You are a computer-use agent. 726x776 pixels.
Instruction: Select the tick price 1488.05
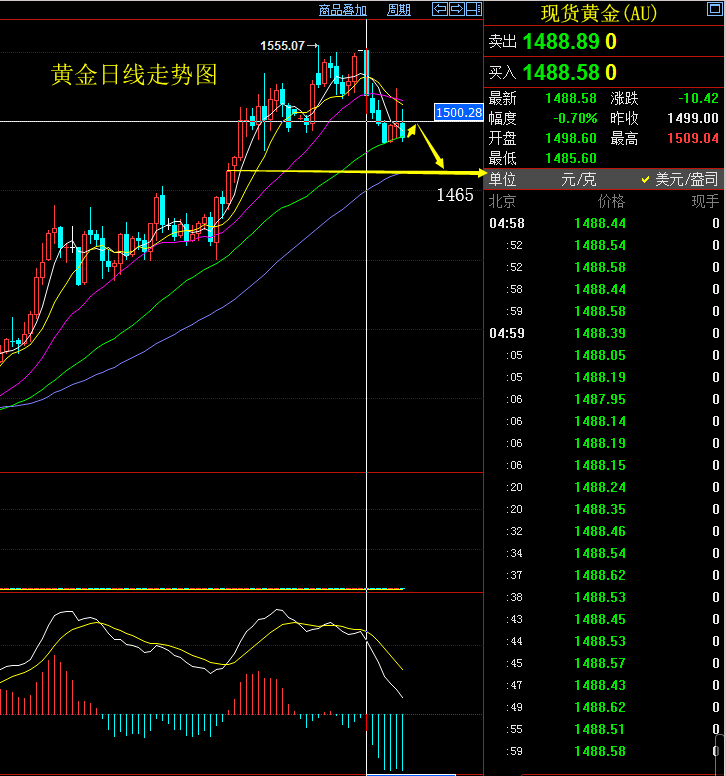click(600, 355)
